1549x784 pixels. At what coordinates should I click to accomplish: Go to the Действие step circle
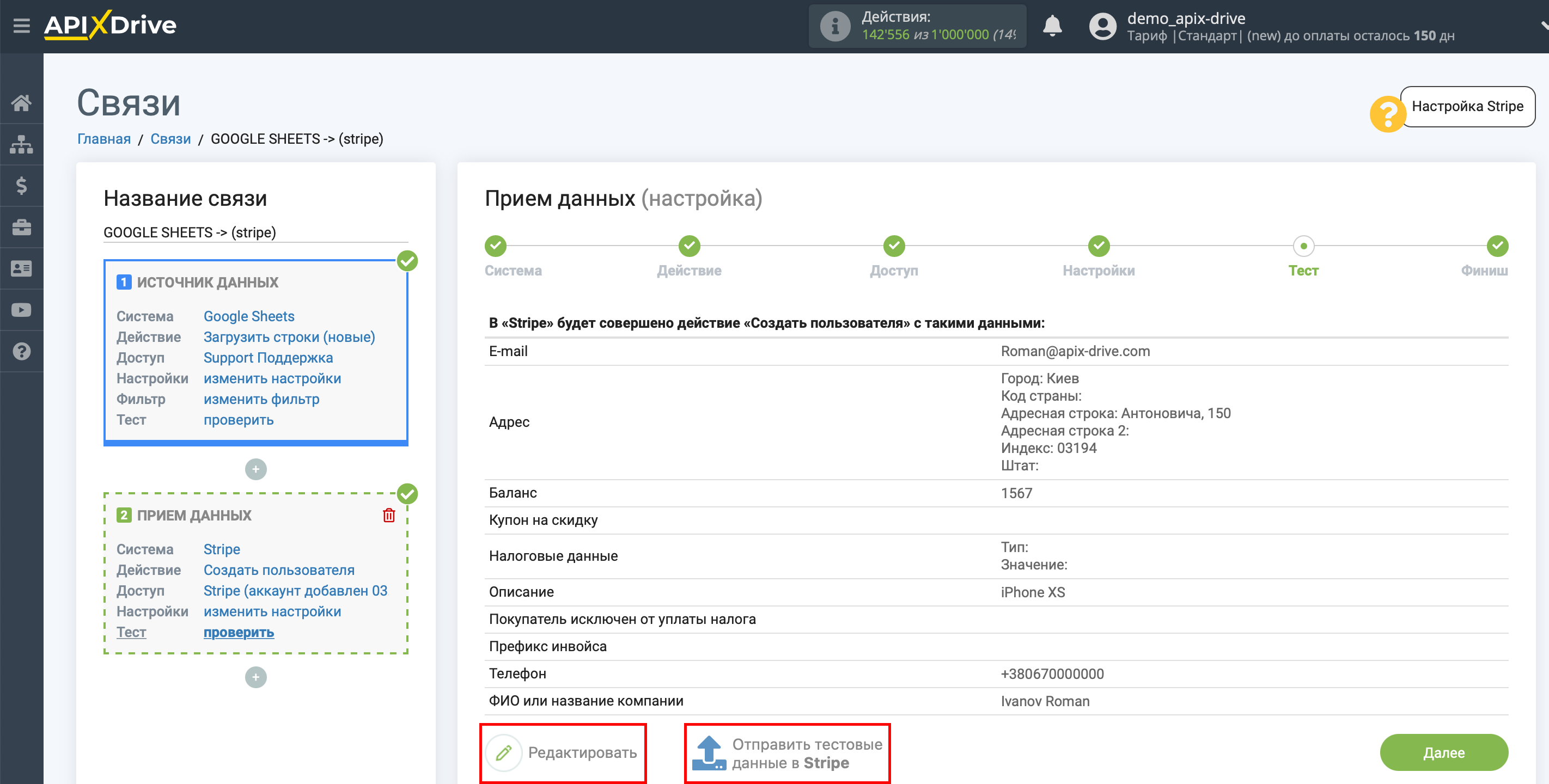689,246
